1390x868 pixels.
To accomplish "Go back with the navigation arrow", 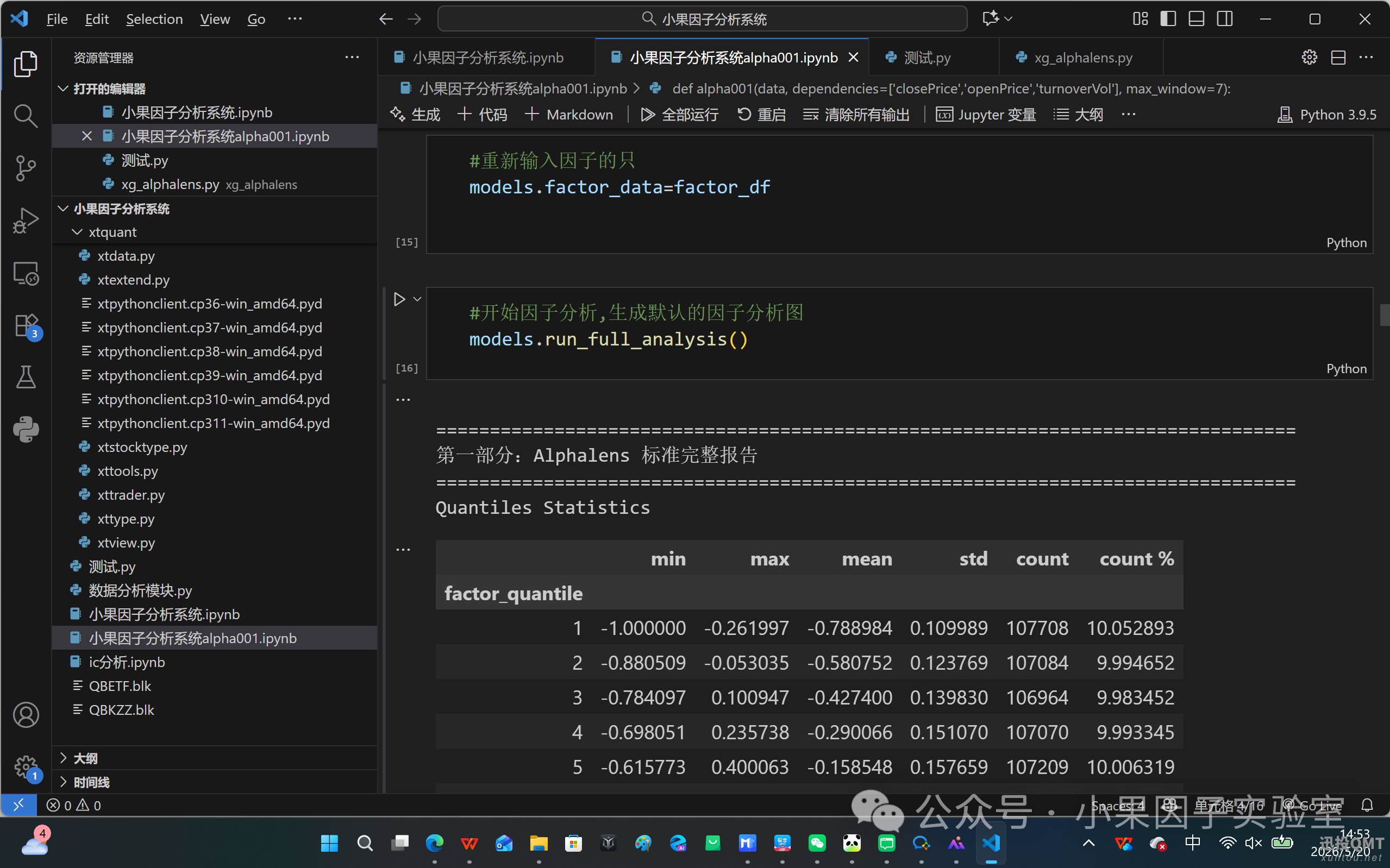I will tap(386, 19).
